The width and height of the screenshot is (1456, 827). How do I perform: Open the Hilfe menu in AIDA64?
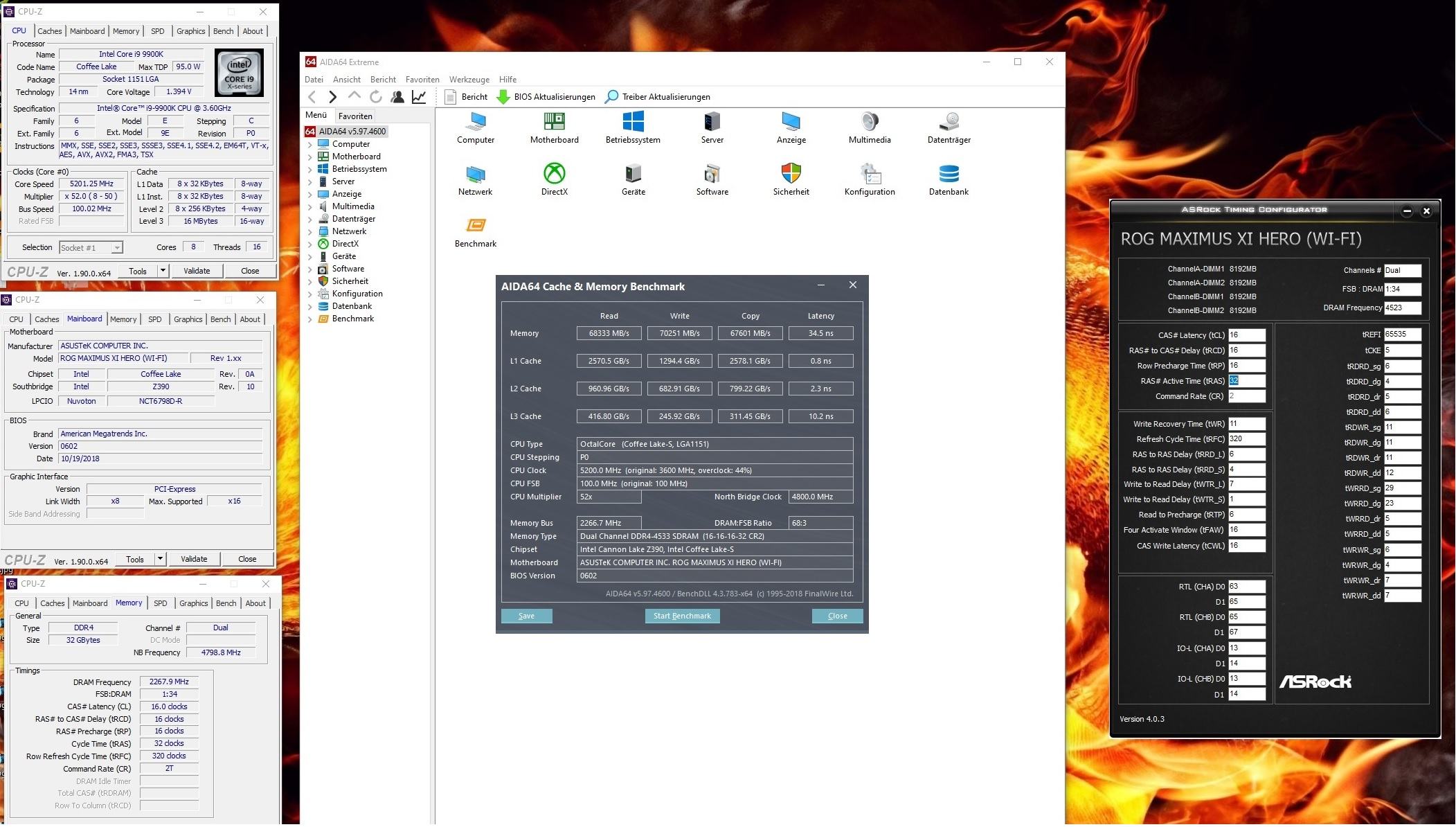point(507,80)
